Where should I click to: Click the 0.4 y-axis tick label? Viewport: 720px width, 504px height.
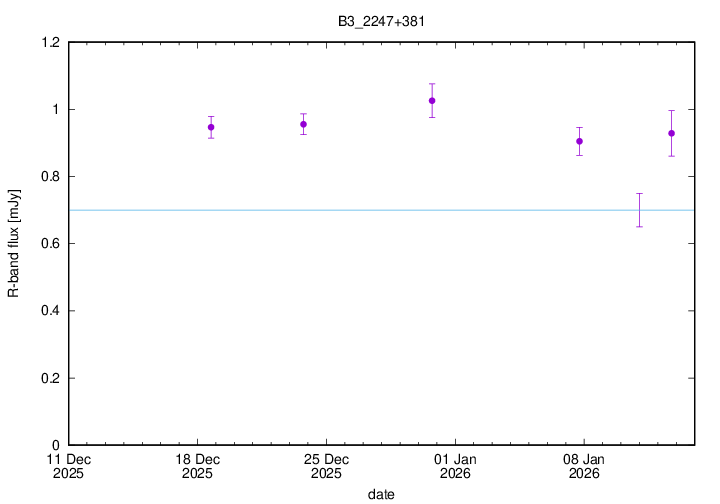point(48,311)
